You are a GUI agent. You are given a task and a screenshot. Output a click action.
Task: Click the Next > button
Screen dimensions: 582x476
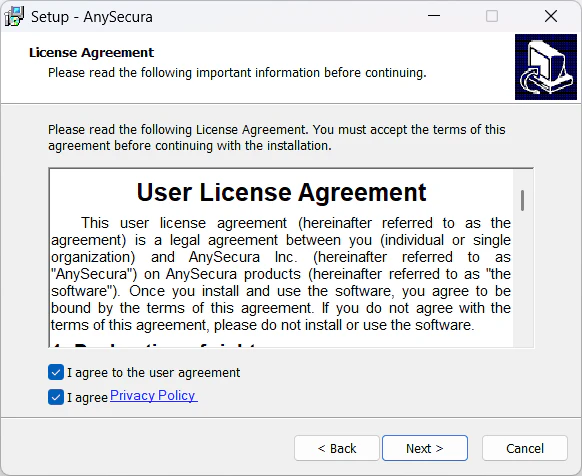click(x=425, y=448)
